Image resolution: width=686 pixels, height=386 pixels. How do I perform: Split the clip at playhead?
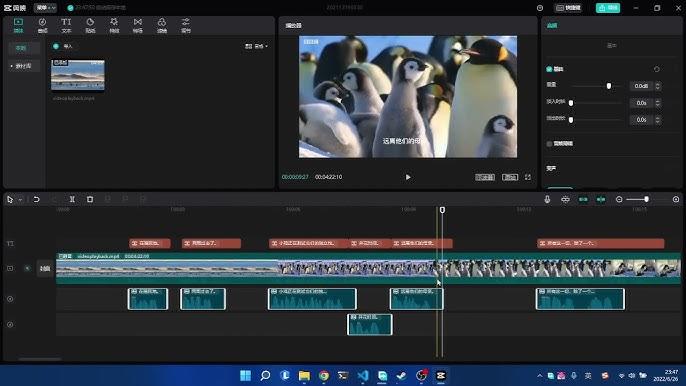(x=72, y=200)
